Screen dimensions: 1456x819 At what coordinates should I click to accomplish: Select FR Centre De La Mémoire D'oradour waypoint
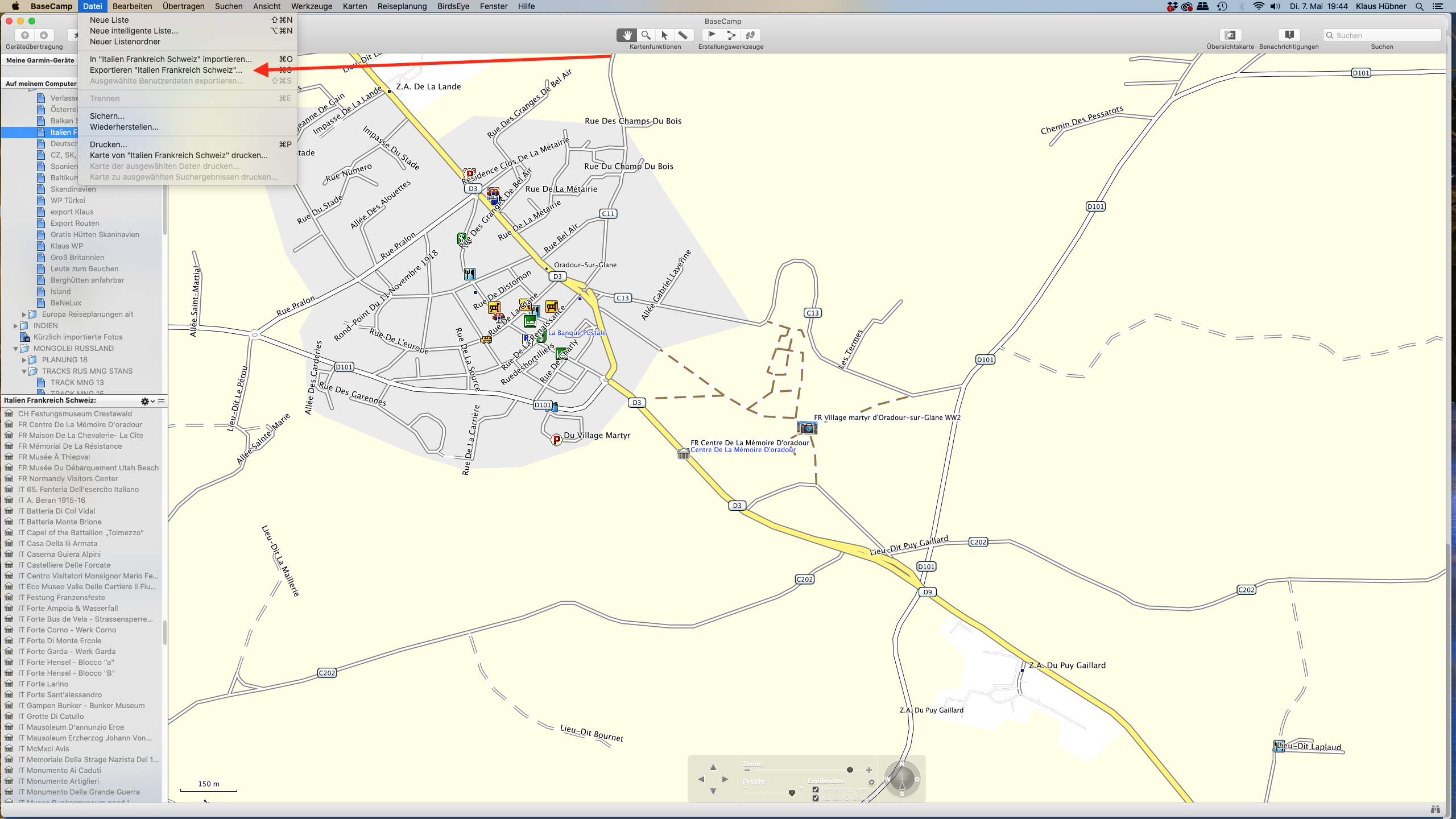point(80,424)
